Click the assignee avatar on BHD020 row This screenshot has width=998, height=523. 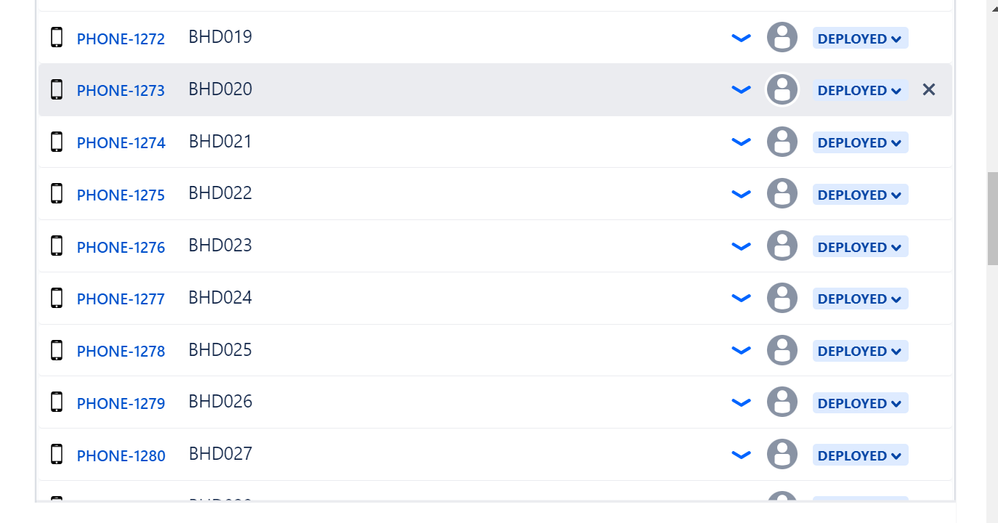[x=782, y=90]
